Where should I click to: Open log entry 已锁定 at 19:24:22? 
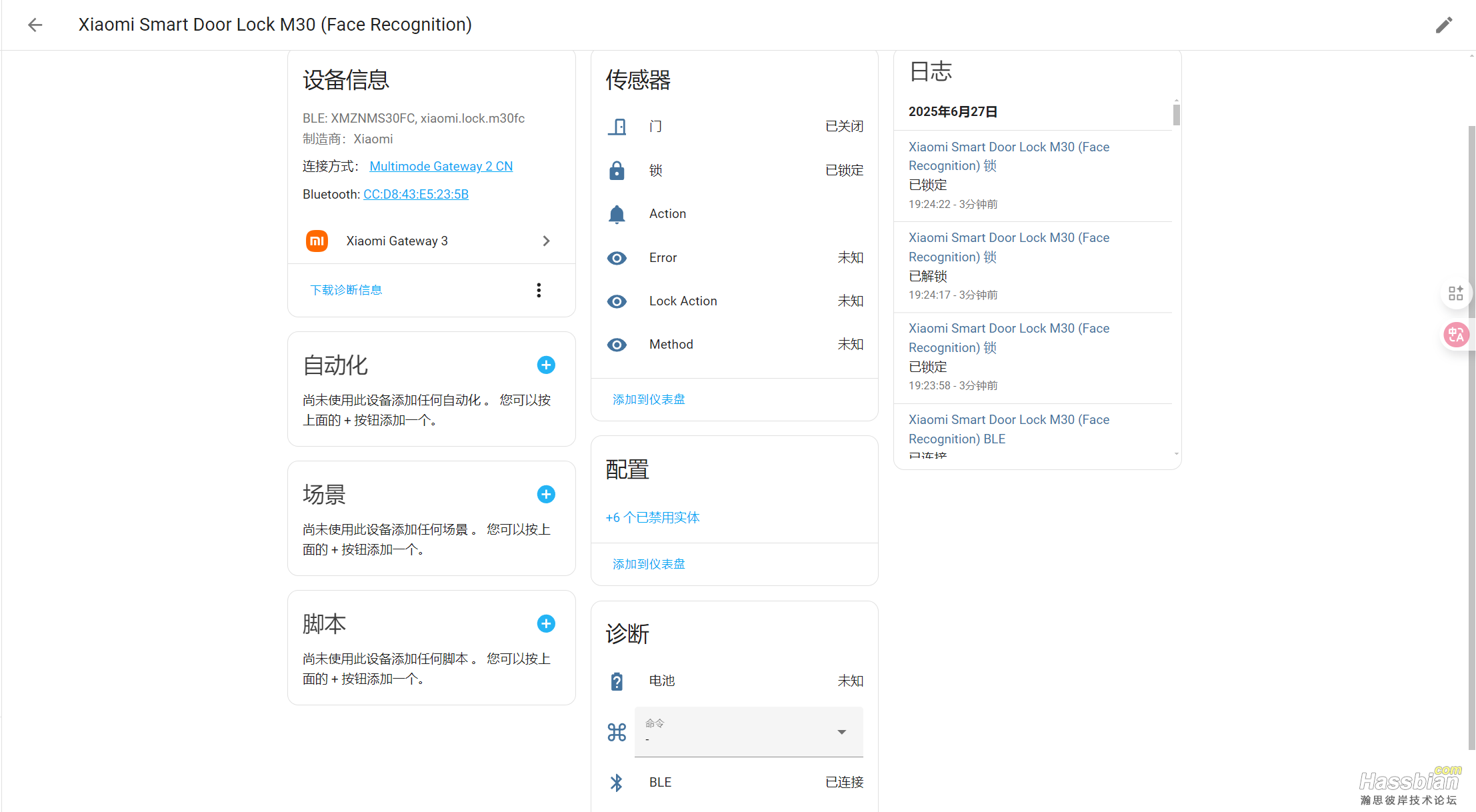point(1033,175)
